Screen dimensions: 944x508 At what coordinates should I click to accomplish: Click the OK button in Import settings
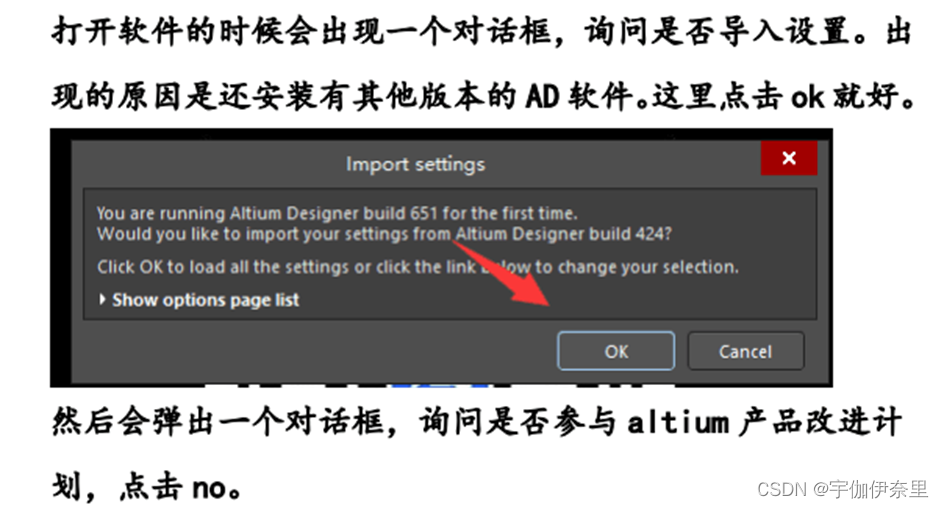(x=616, y=351)
